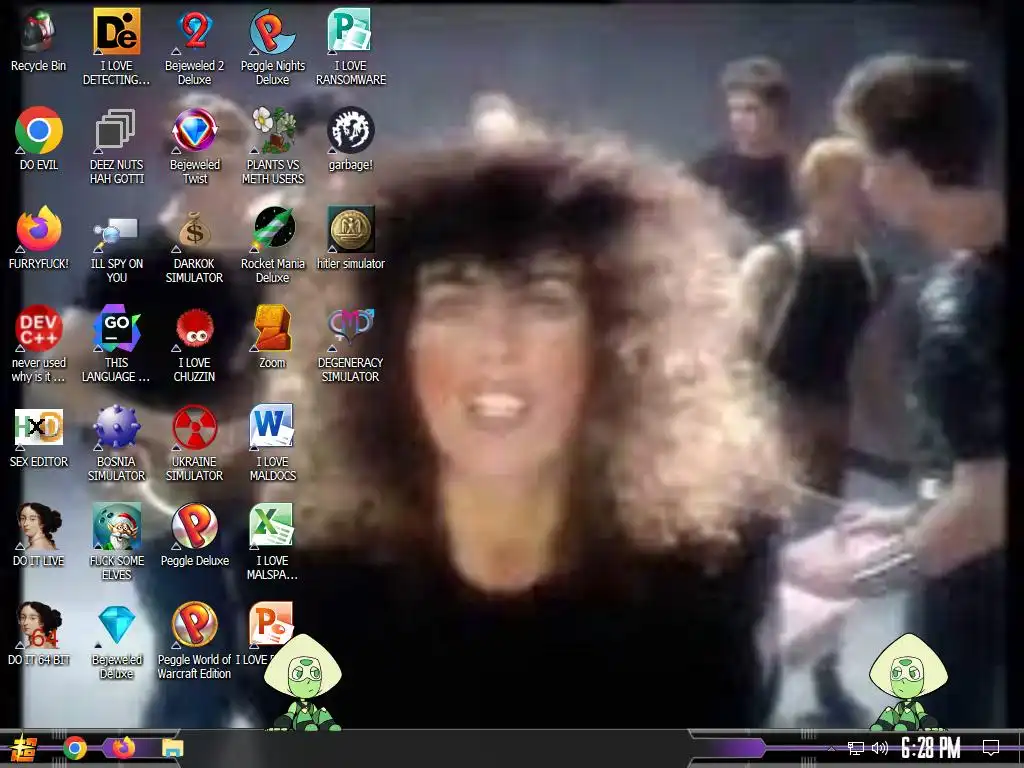Open the PowerPoint desktop shortcut
Viewport: 1024px width, 768px height.
[x=271, y=624]
